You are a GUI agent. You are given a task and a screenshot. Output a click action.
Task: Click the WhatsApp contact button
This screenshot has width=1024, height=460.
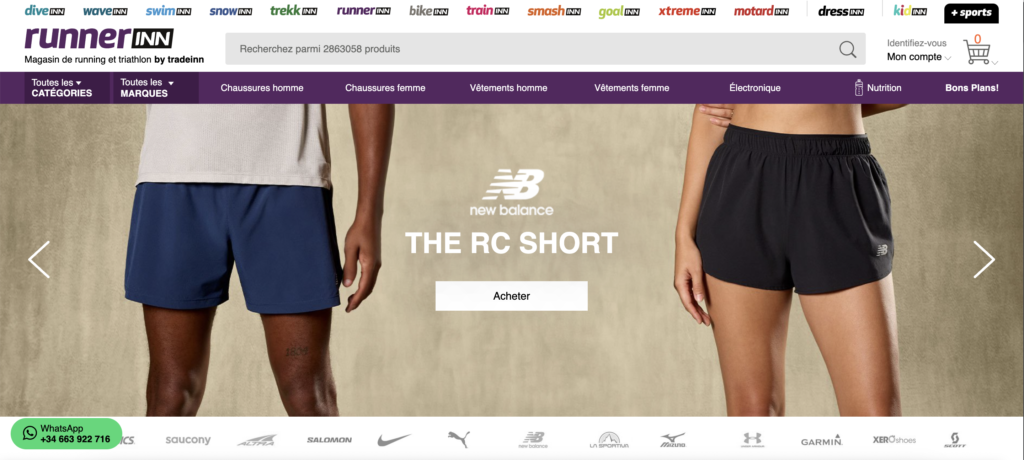[x=66, y=434]
